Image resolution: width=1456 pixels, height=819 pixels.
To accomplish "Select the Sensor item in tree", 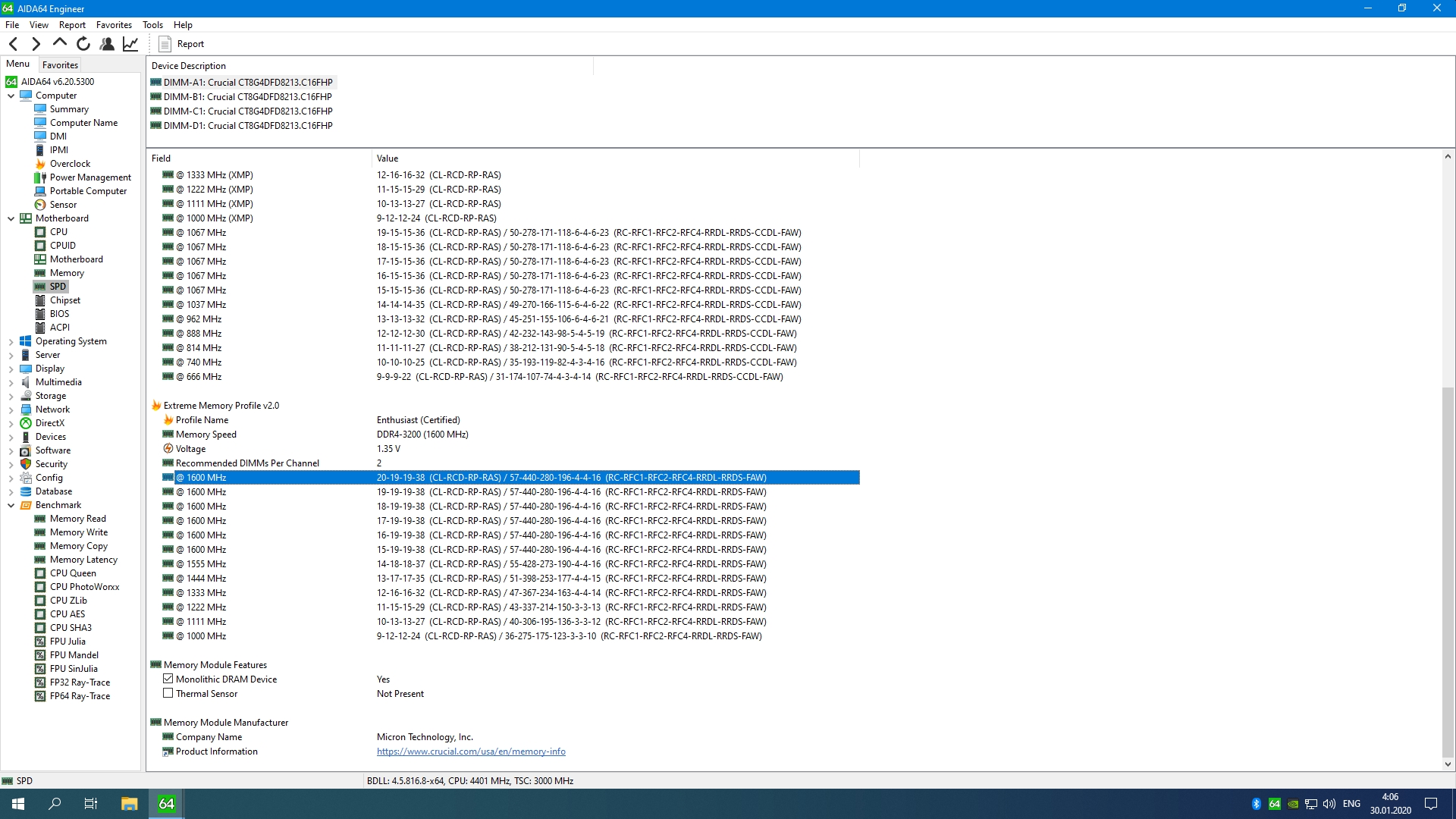I will [63, 205].
